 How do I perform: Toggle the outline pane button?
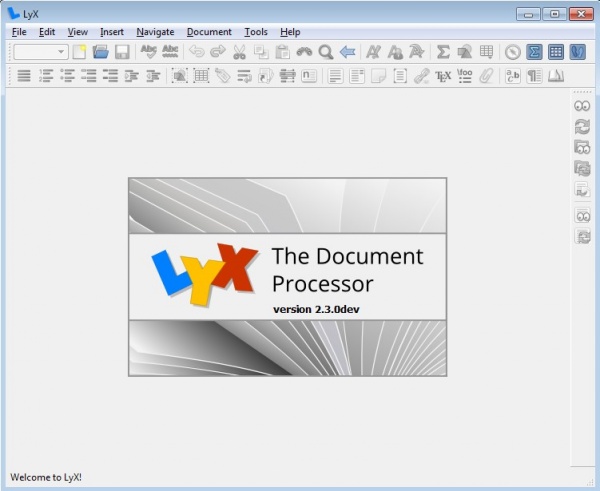click(577, 52)
